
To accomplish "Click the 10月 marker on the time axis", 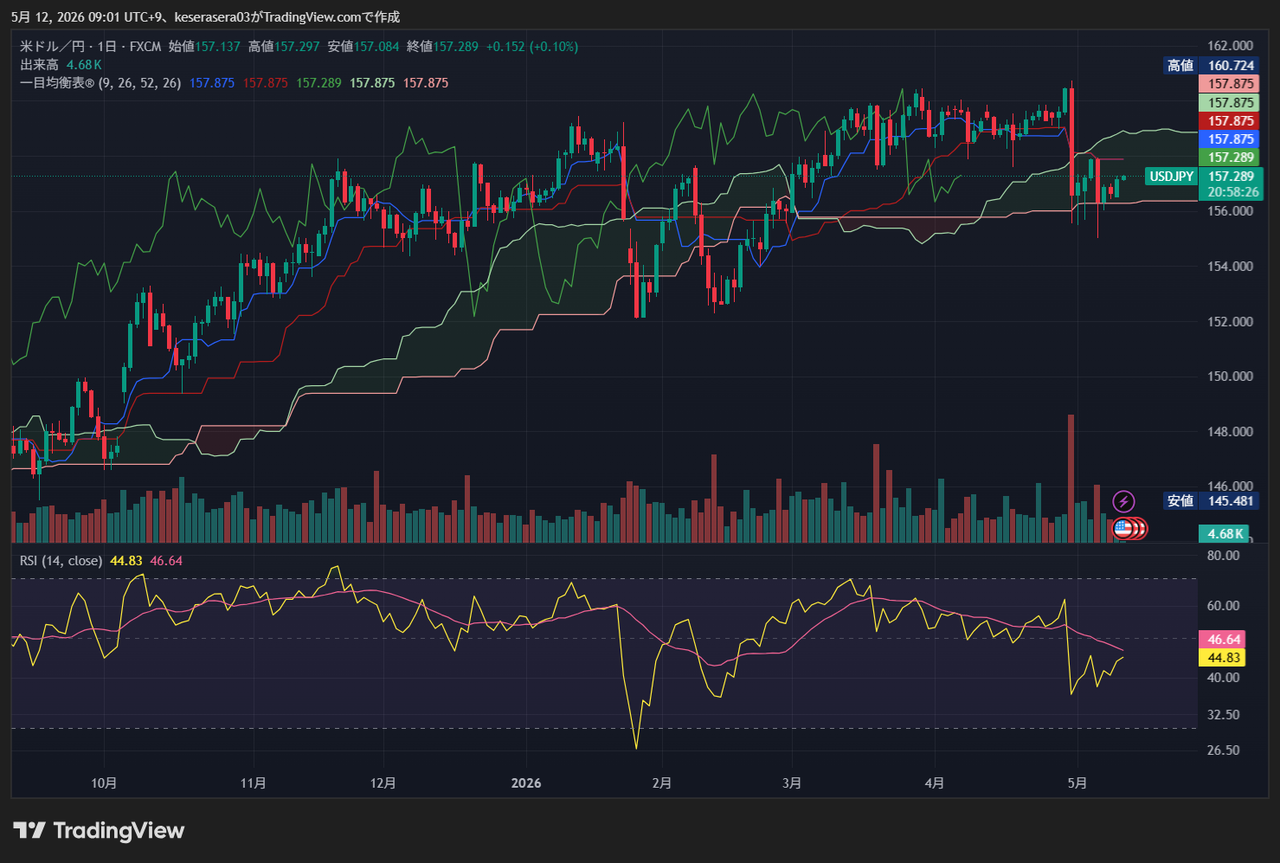I will click(104, 783).
